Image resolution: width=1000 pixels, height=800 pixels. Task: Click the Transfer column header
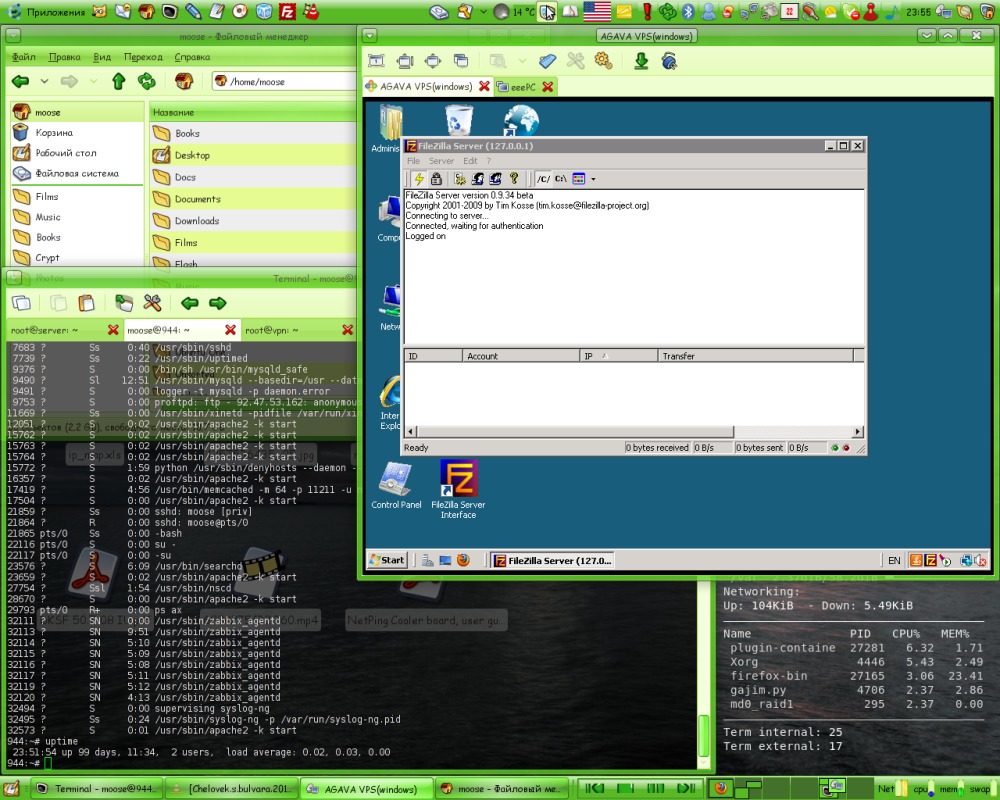(x=755, y=356)
